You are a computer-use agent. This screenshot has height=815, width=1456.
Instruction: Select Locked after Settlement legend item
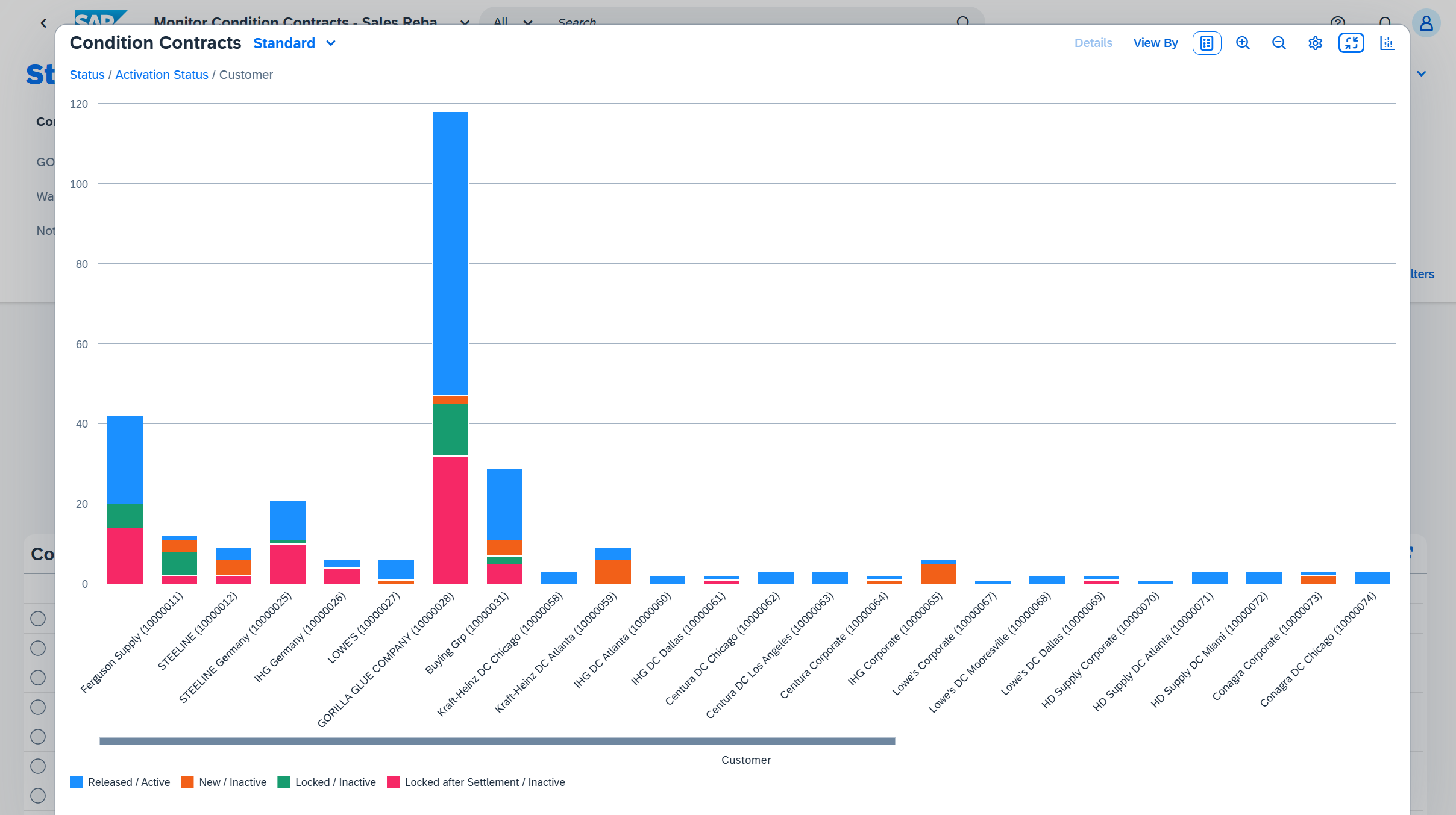click(476, 782)
